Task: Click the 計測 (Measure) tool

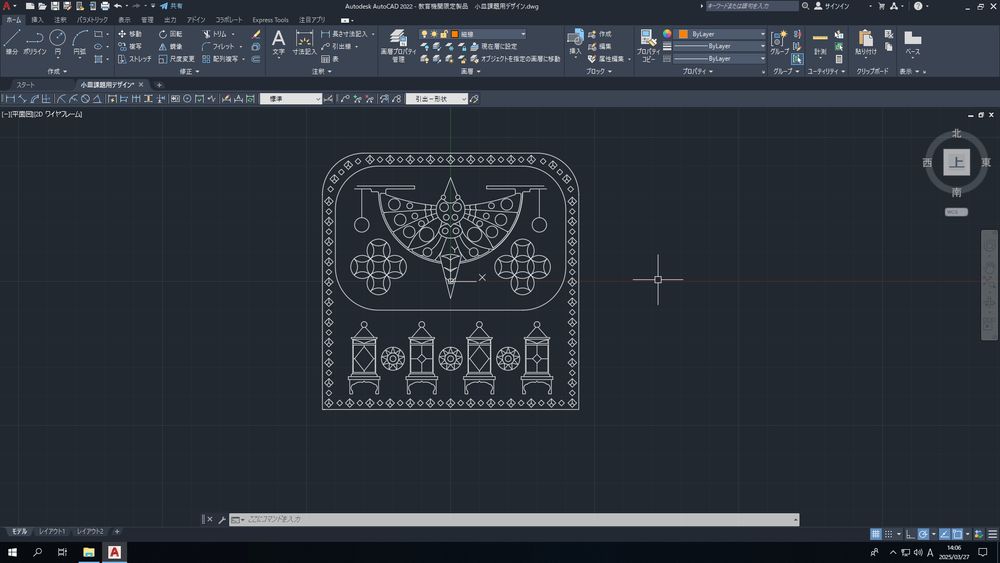Action: pyautogui.click(x=820, y=41)
